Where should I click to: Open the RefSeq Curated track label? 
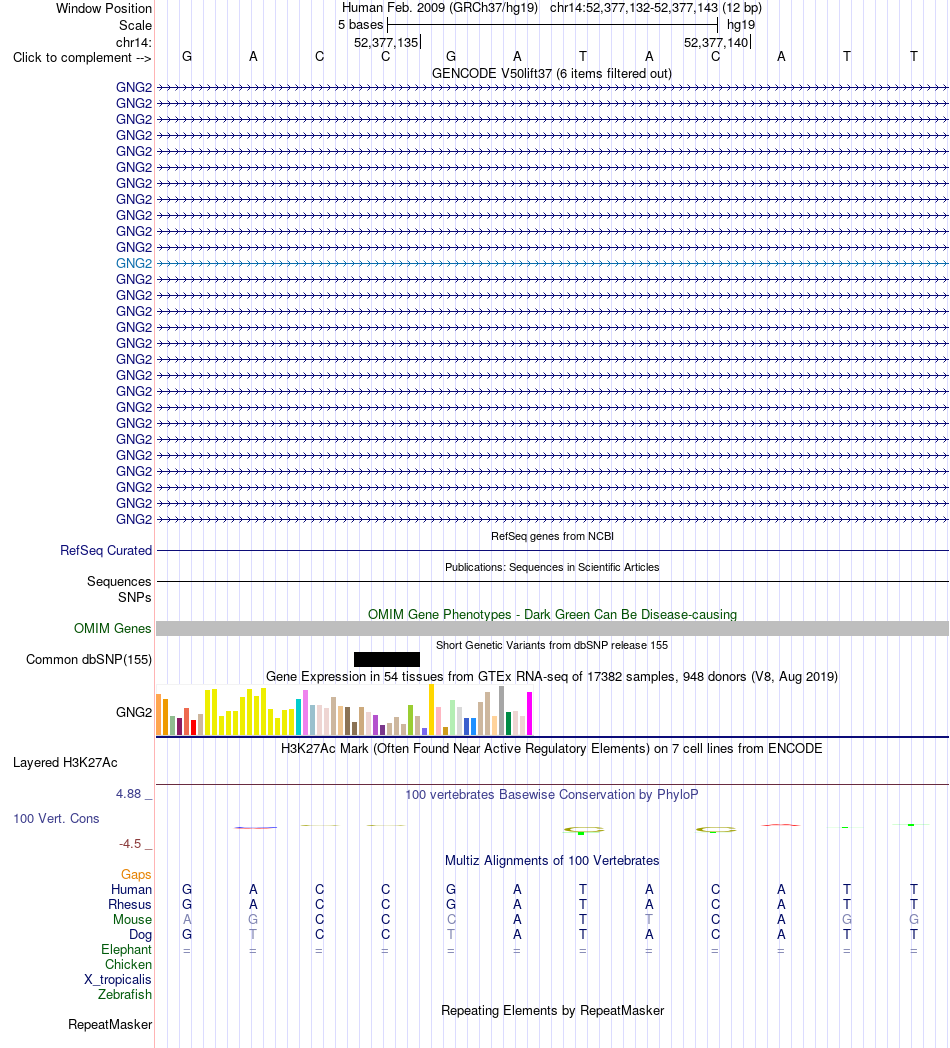(106, 551)
